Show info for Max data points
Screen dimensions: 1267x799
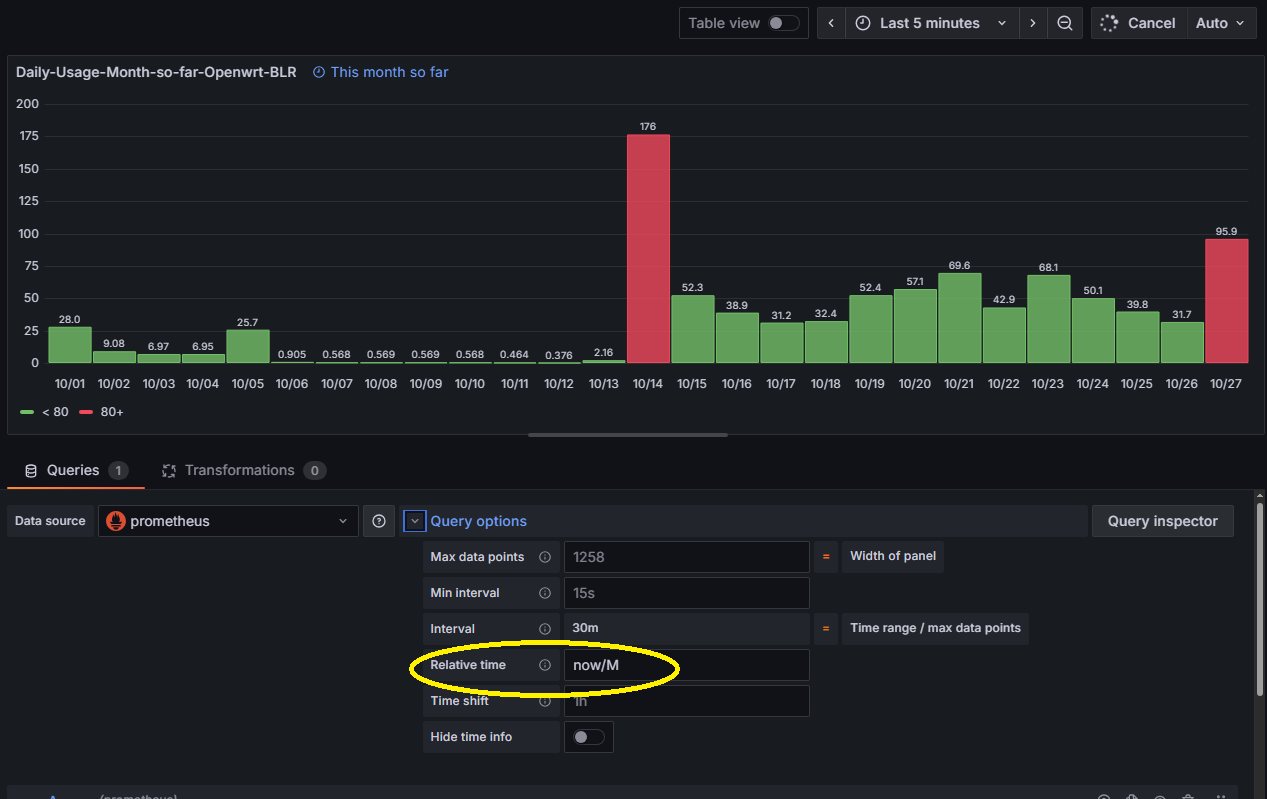click(545, 557)
